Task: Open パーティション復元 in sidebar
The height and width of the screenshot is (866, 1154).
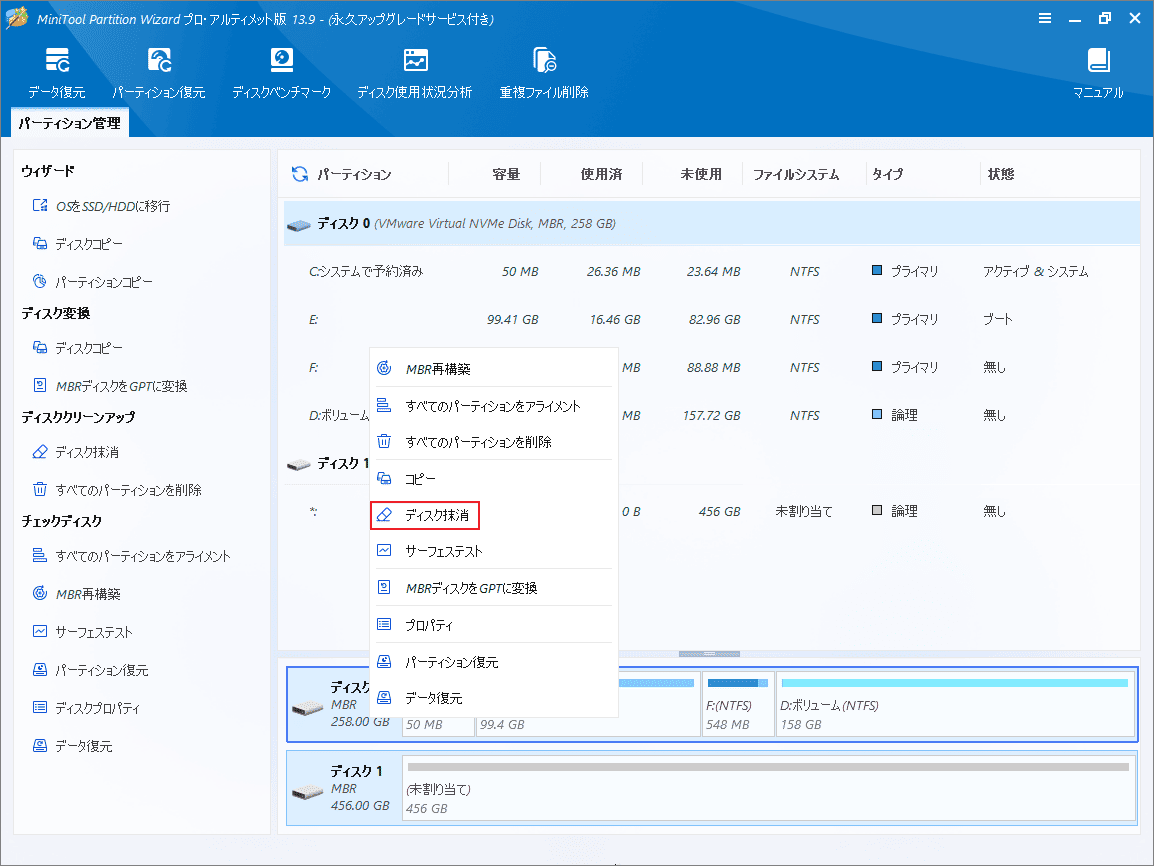Action: (91, 670)
